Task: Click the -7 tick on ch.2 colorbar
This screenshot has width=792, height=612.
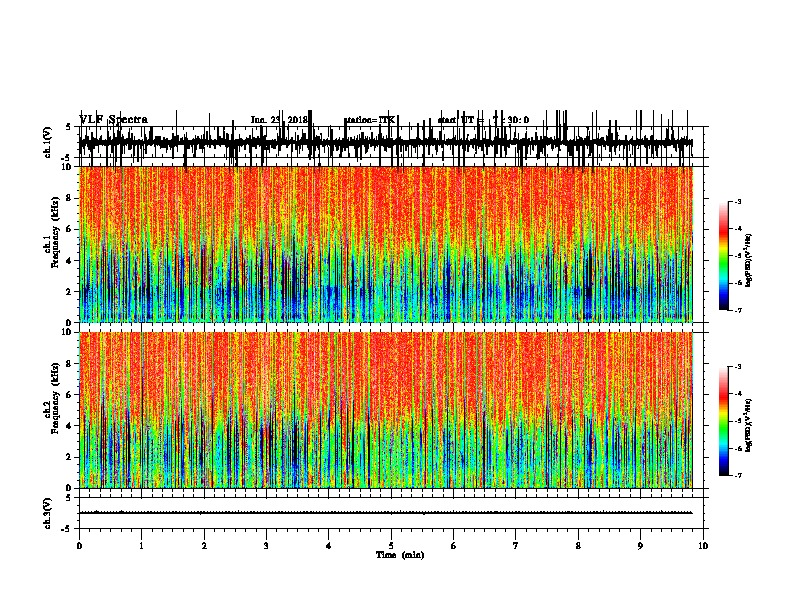Action: click(x=737, y=476)
